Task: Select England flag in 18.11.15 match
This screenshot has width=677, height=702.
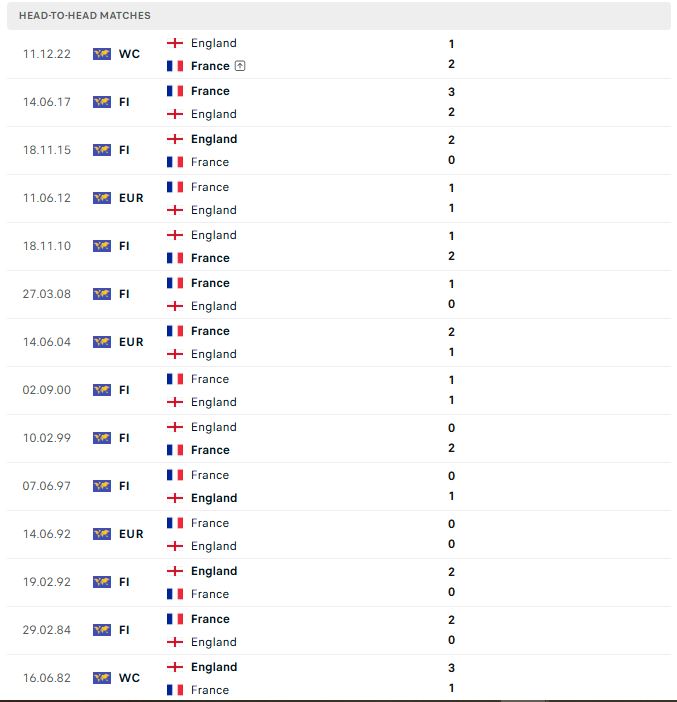Action: (x=175, y=139)
